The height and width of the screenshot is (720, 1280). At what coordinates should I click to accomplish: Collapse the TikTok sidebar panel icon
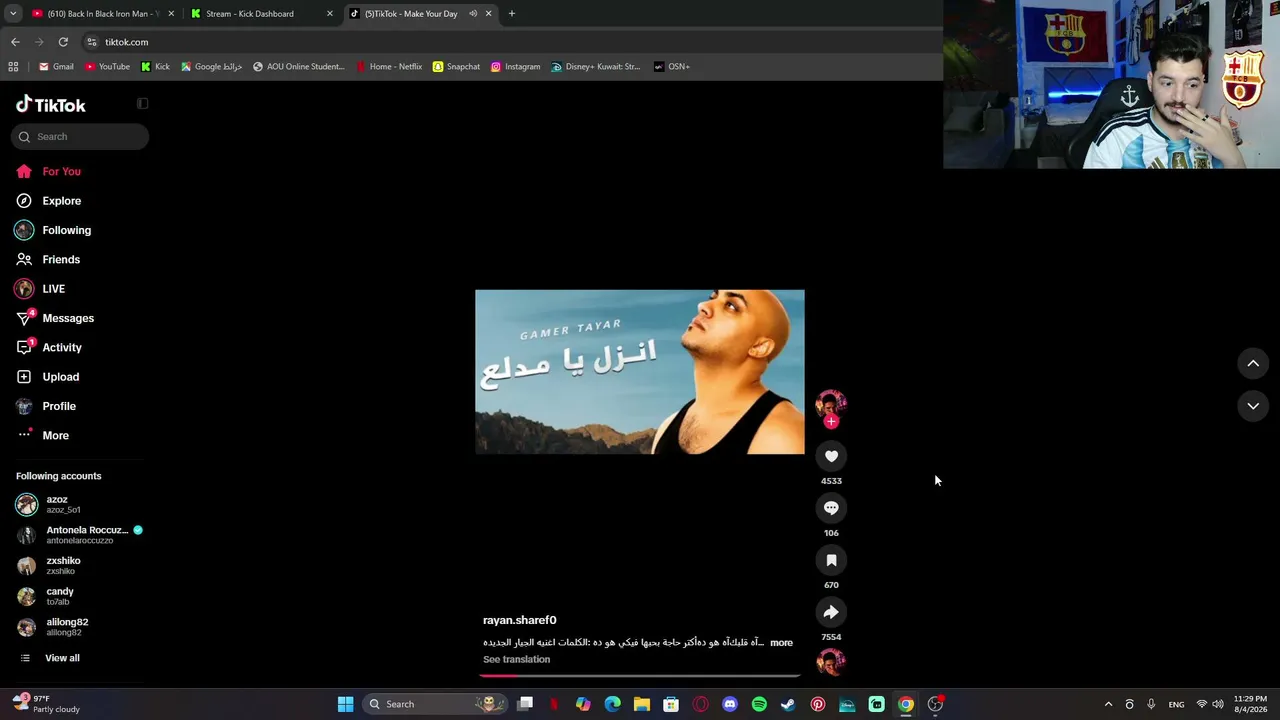click(x=143, y=104)
